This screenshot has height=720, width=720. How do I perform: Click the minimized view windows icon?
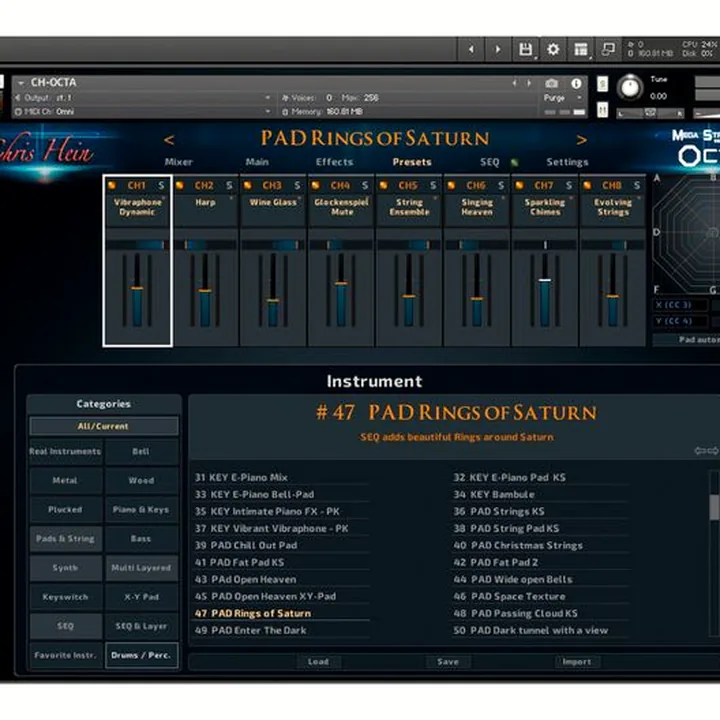[x=608, y=49]
